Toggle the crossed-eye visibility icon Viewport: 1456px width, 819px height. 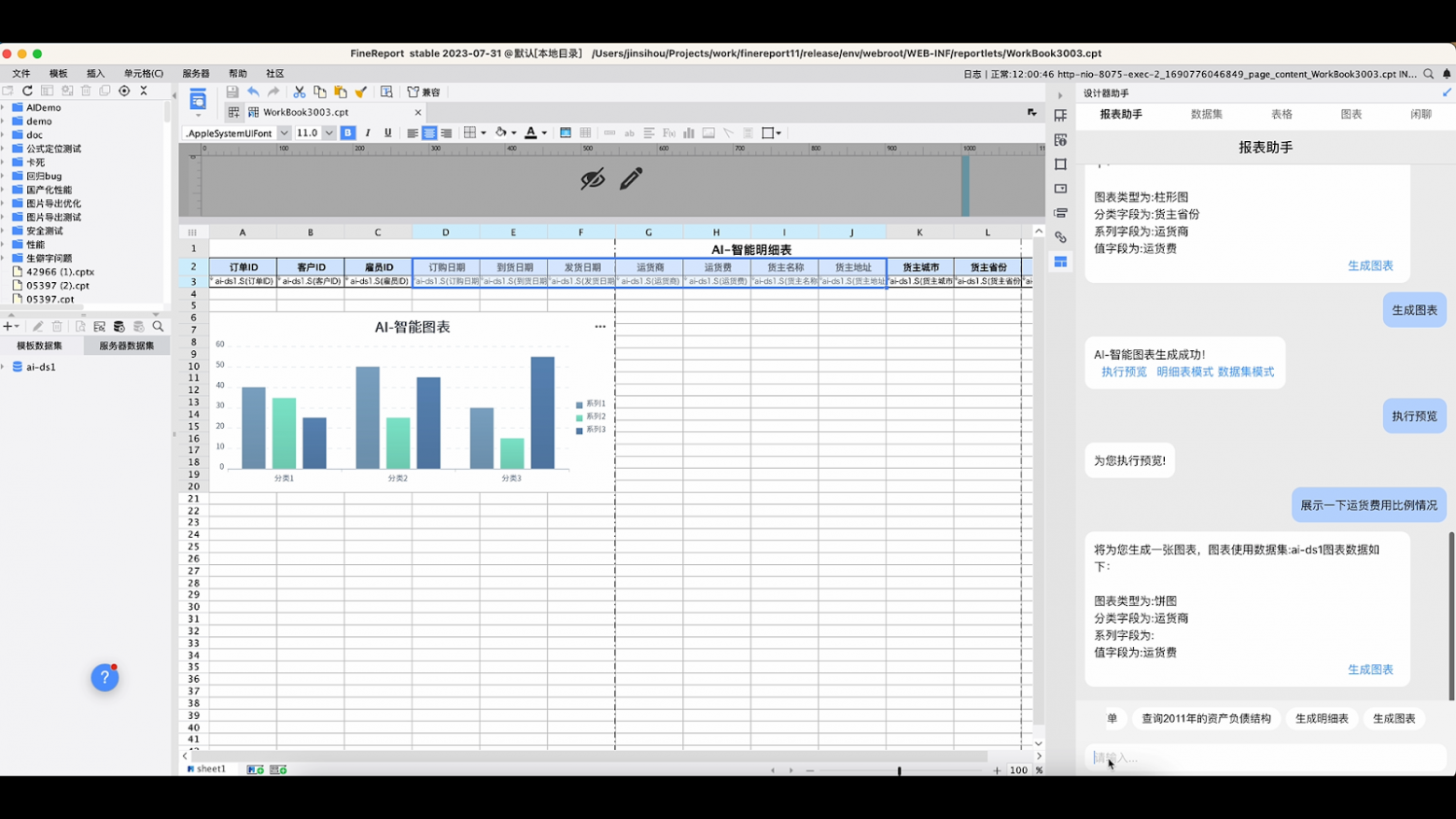coord(593,178)
